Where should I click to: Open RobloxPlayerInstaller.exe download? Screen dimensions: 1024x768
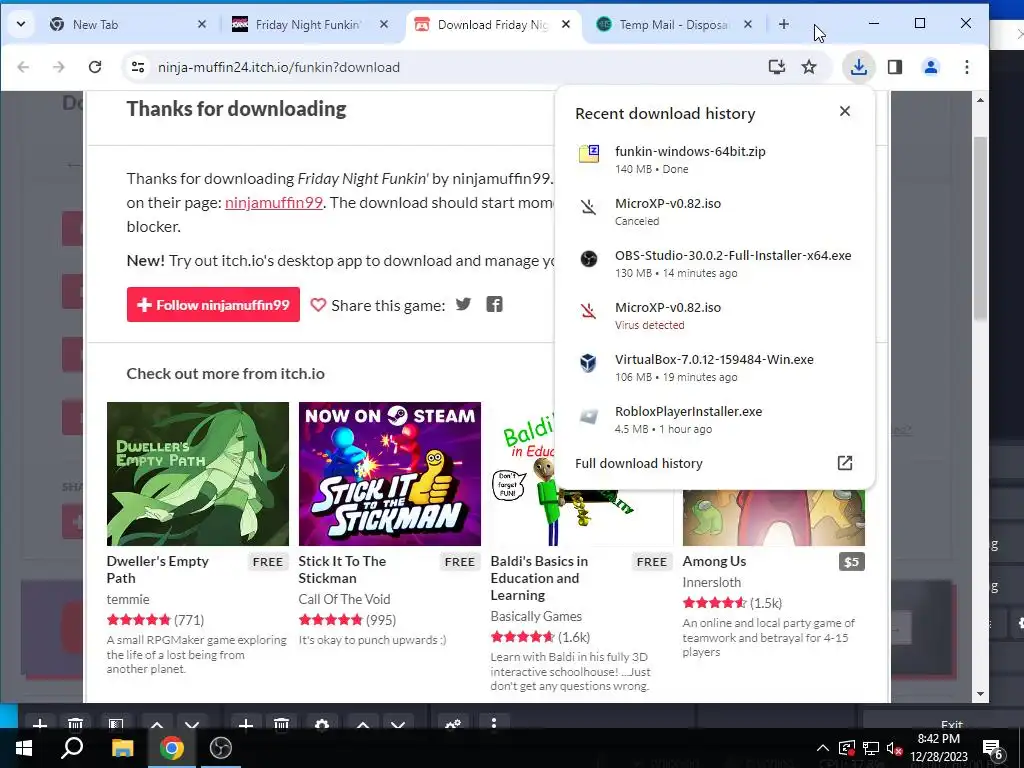(714, 420)
